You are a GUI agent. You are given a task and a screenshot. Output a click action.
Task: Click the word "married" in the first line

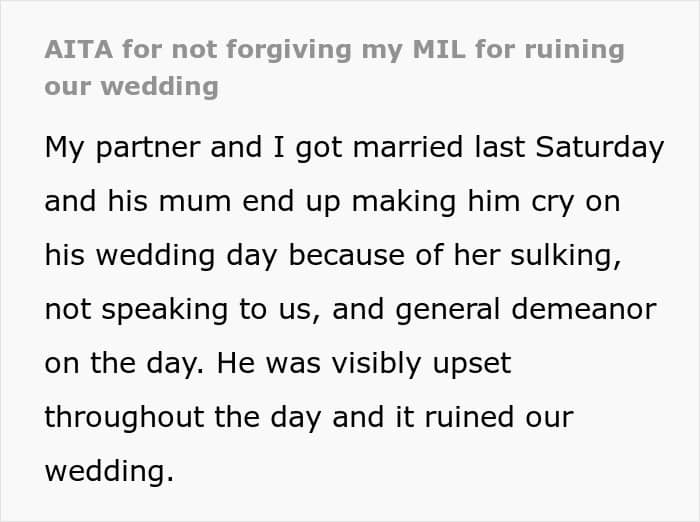pos(408,147)
